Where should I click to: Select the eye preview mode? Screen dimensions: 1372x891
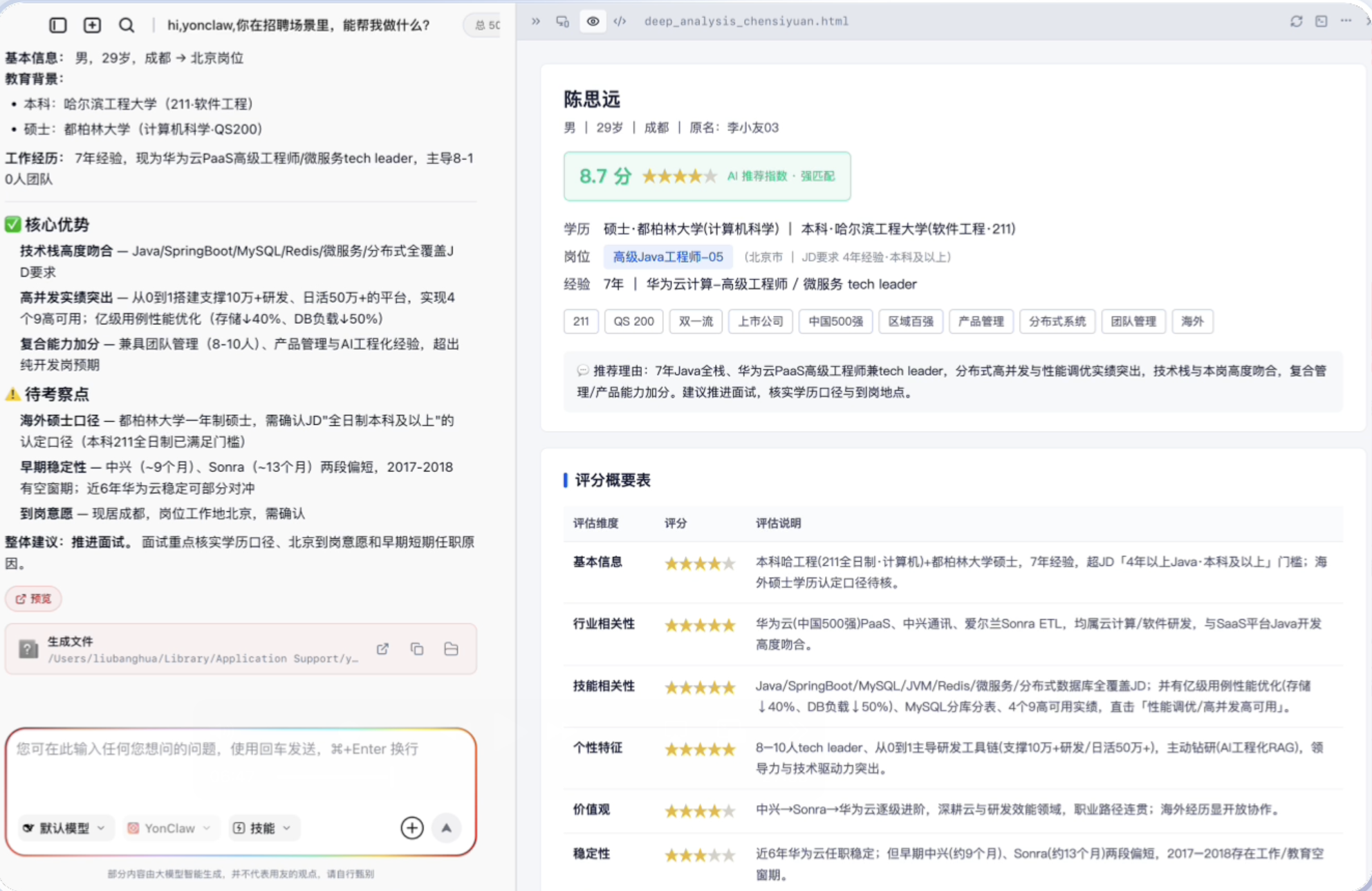(x=593, y=21)
